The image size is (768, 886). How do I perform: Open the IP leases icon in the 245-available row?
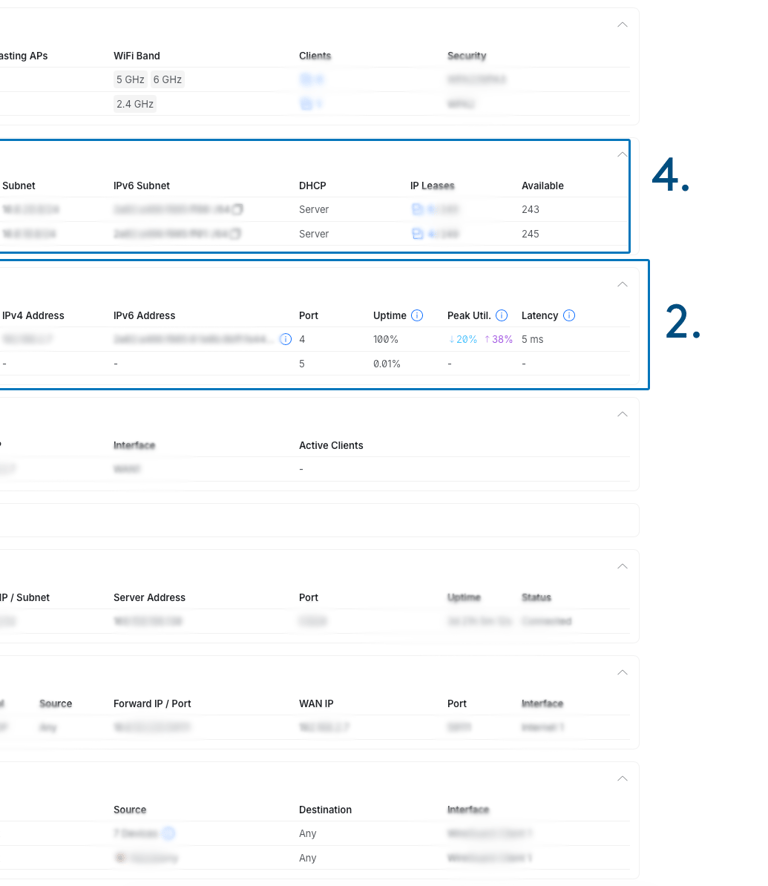pyautogui.click(x=417, y=234)
